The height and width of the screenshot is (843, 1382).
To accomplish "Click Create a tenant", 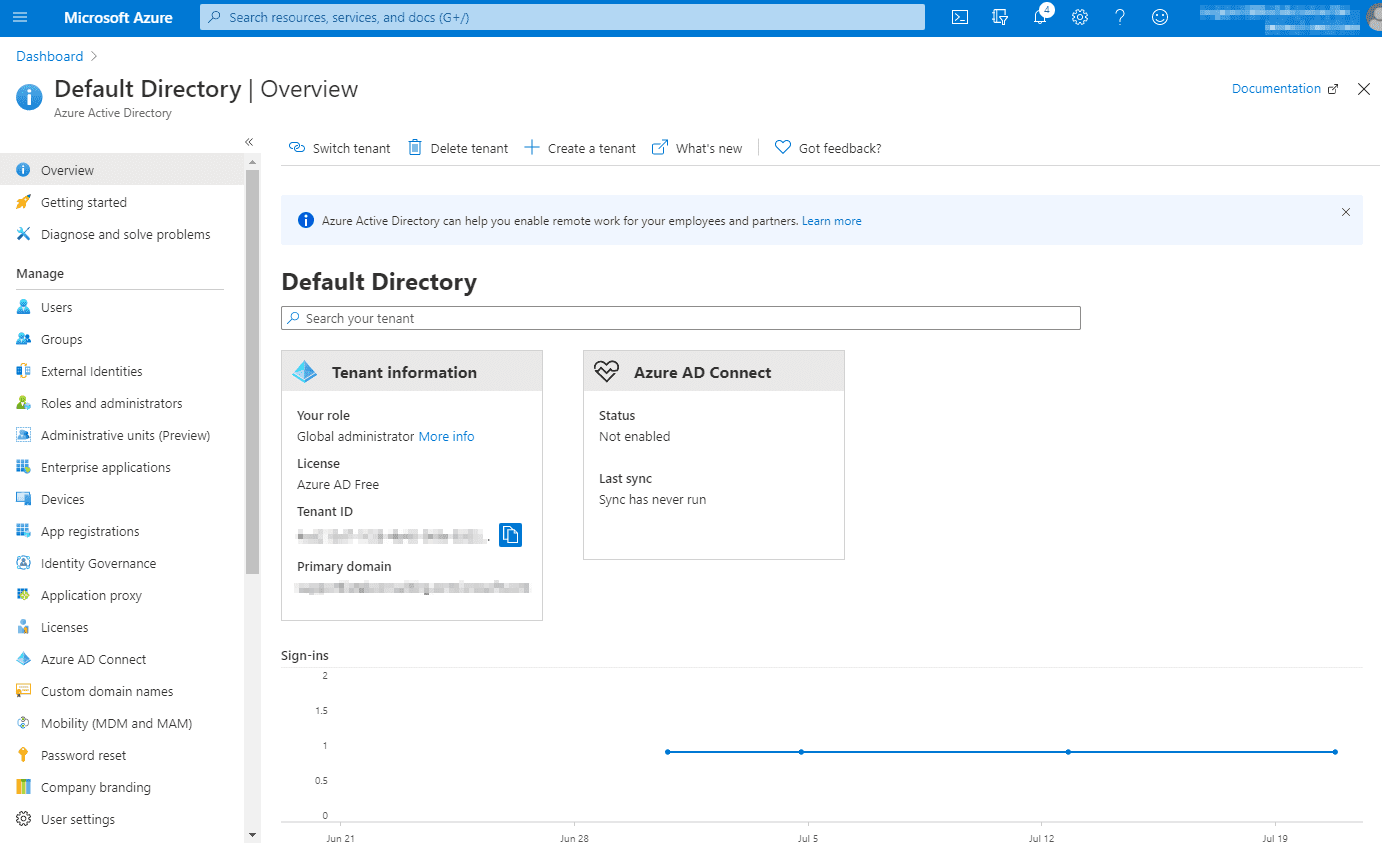I will [x=580, y=148].
